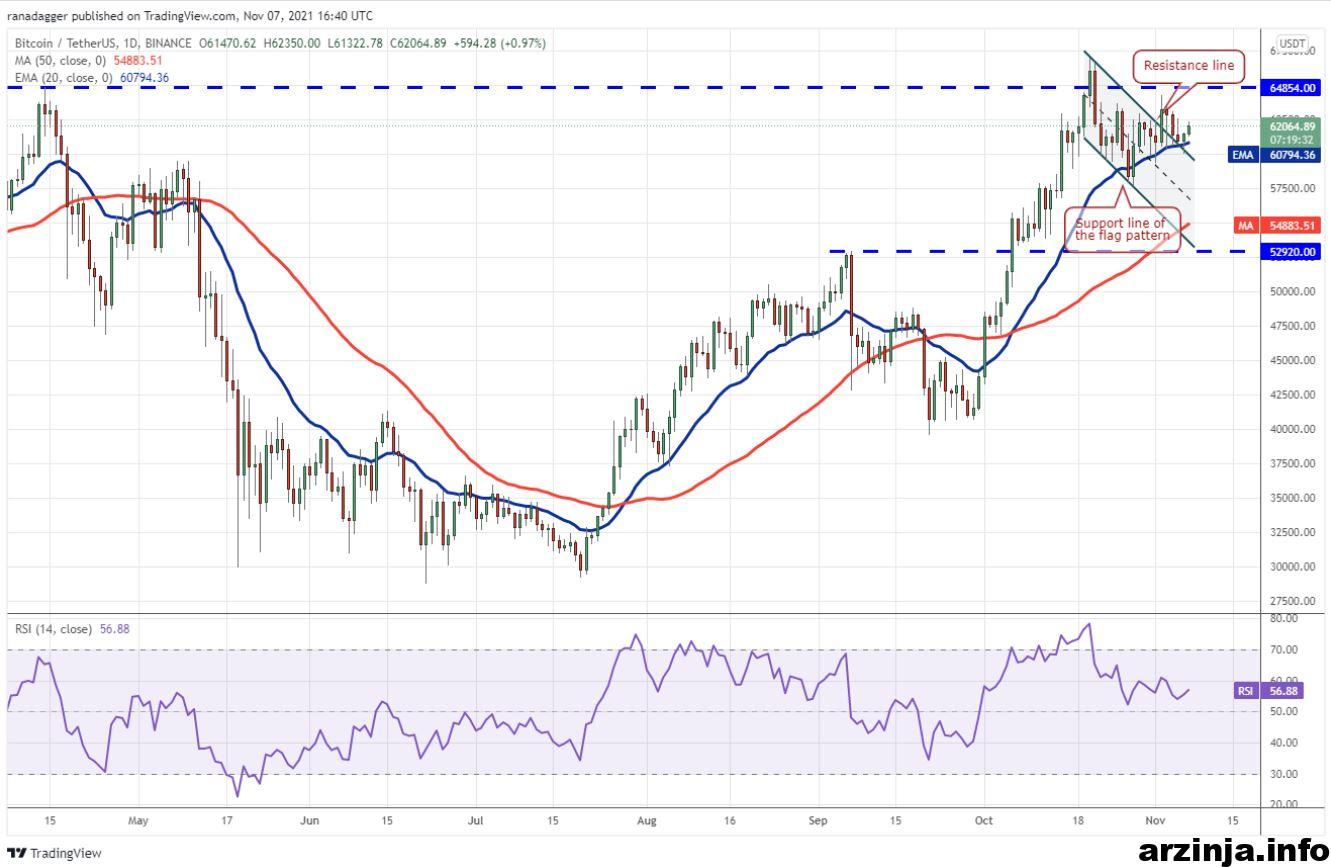Click the 40.00 RSI axis label

pyautogui.click(x=1283, y=743)
